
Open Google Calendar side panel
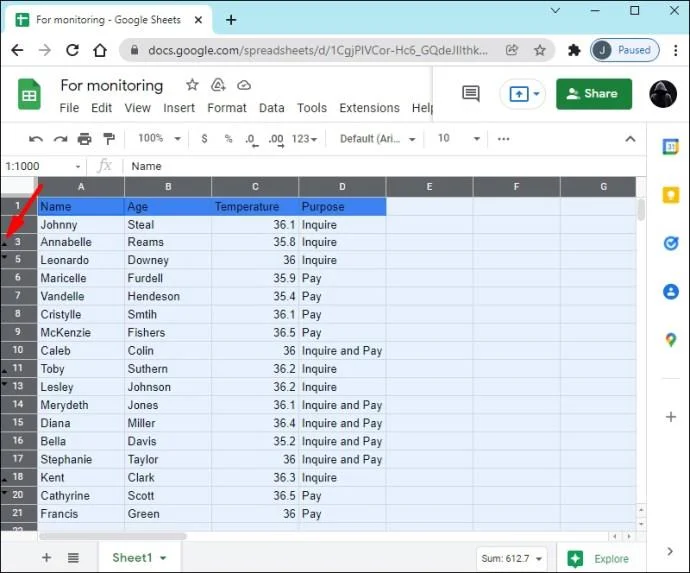[x=671, y=147]
